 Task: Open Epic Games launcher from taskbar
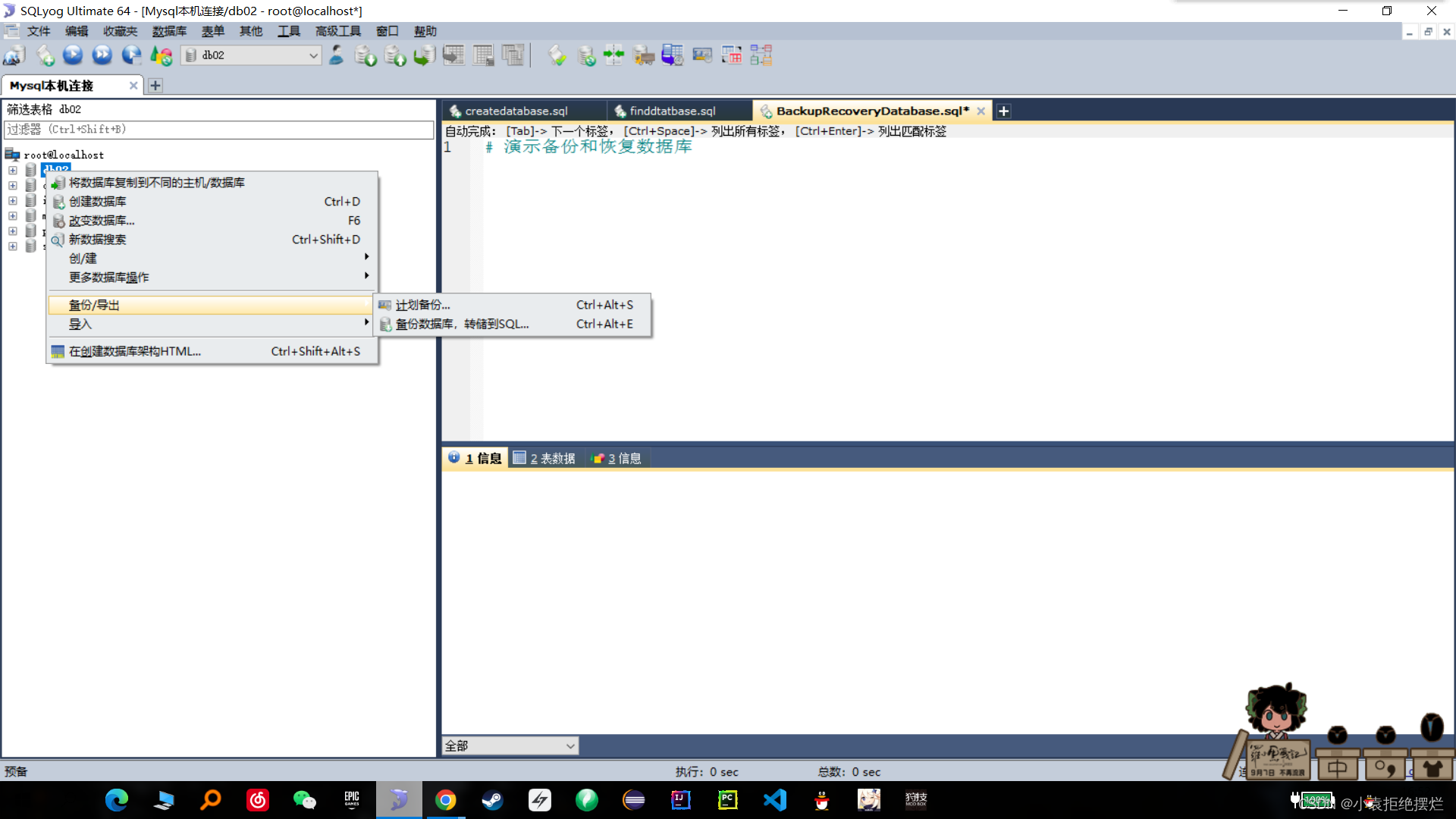(x=352, y=799)
